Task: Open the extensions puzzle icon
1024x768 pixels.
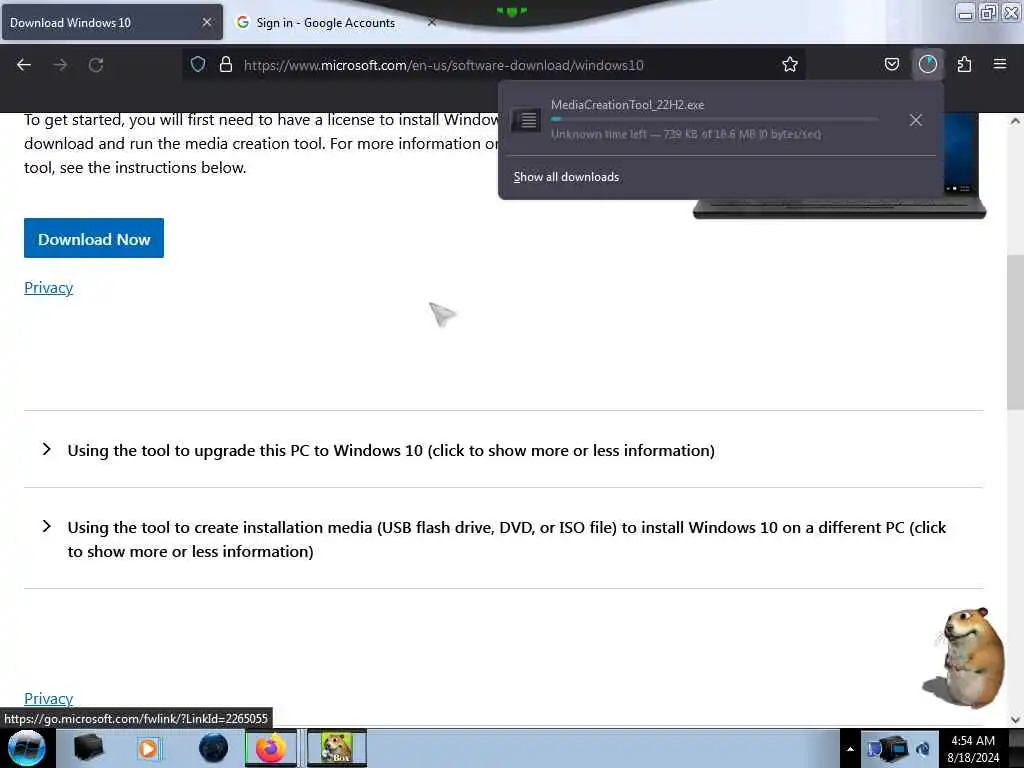Action: pos(964,64)
